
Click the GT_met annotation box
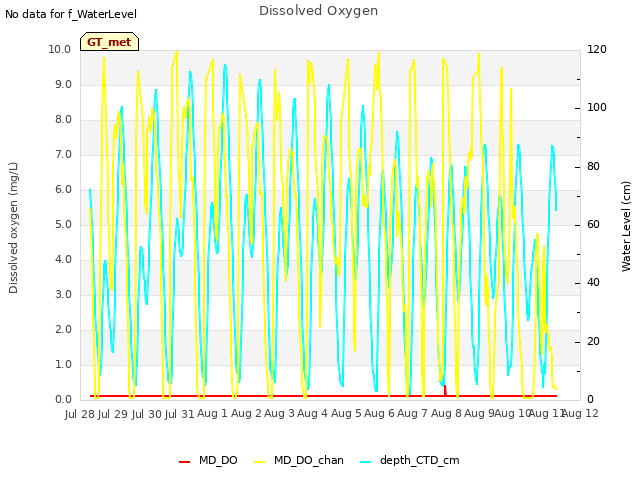(x=109, y=42)
